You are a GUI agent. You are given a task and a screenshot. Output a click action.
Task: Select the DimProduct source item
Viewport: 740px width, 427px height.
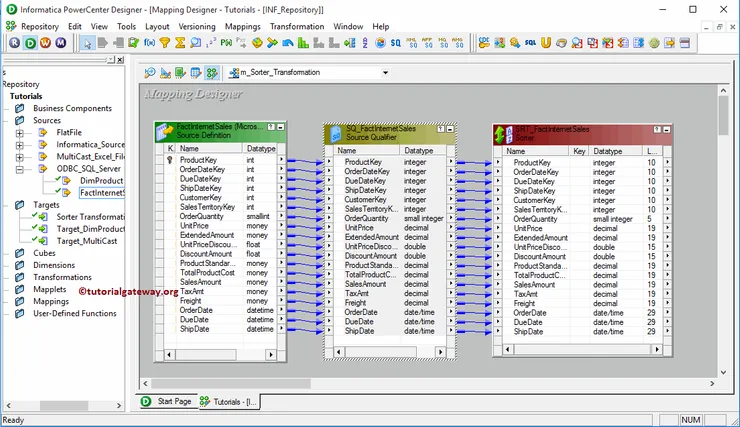click(101, 180)
